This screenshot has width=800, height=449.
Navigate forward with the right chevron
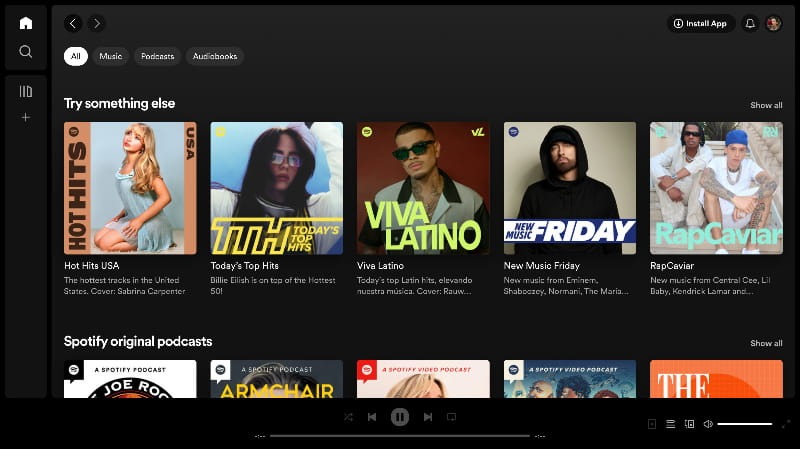96,23
